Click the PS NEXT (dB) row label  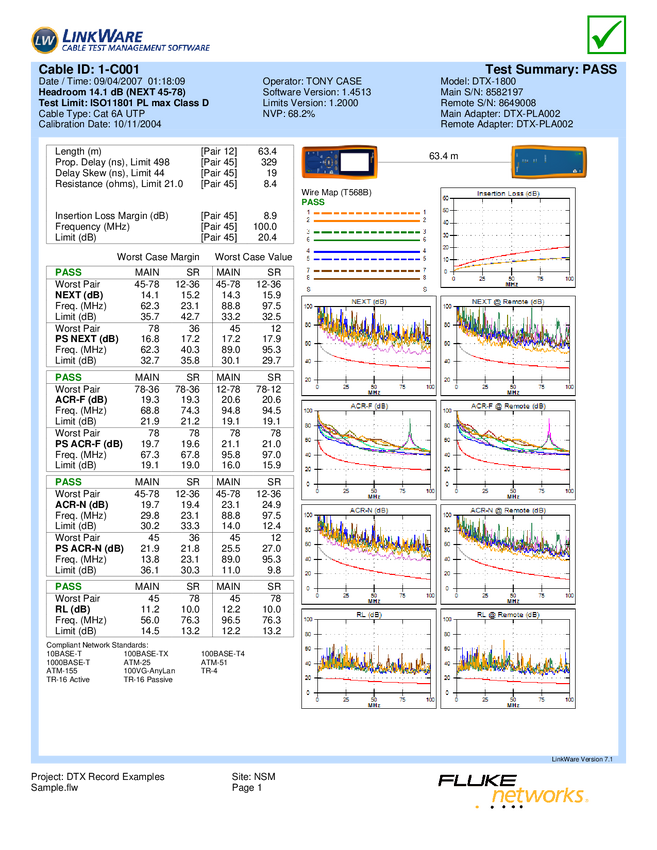point(87,339)
